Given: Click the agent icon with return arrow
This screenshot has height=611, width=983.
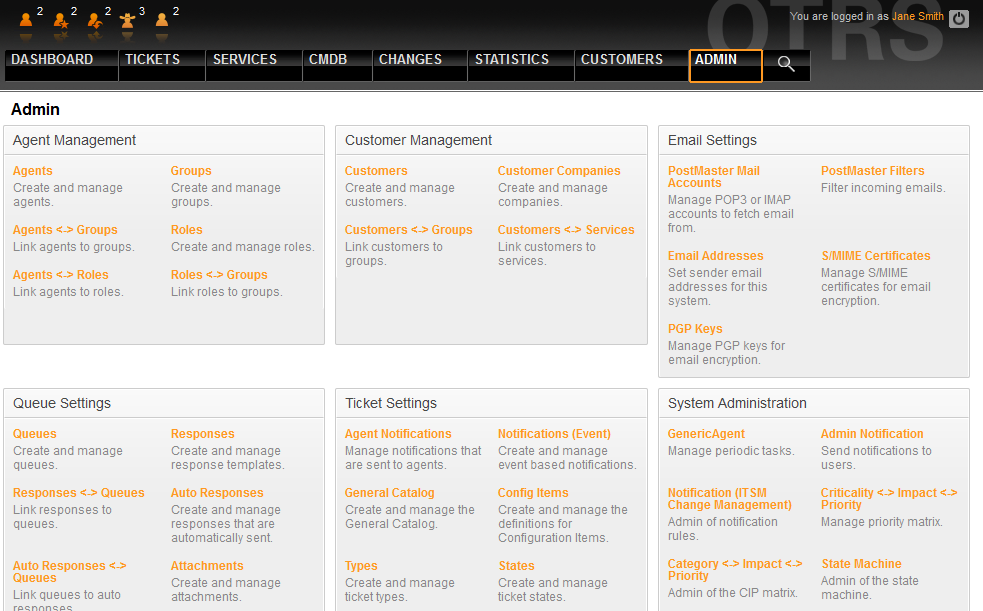Looking at the screenshot, I should pos(94,19).
